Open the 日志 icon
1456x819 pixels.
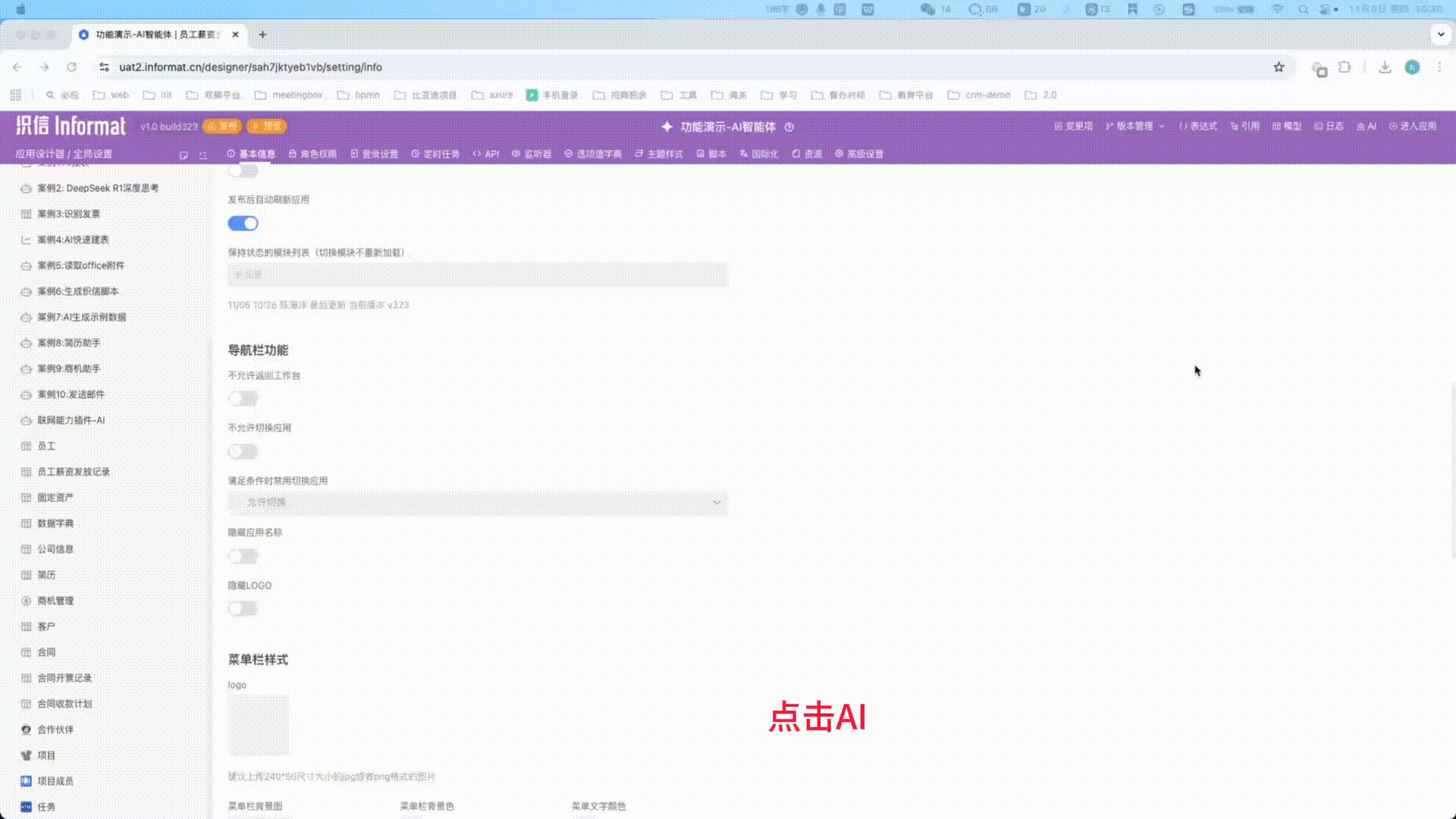pos(1328,127)
